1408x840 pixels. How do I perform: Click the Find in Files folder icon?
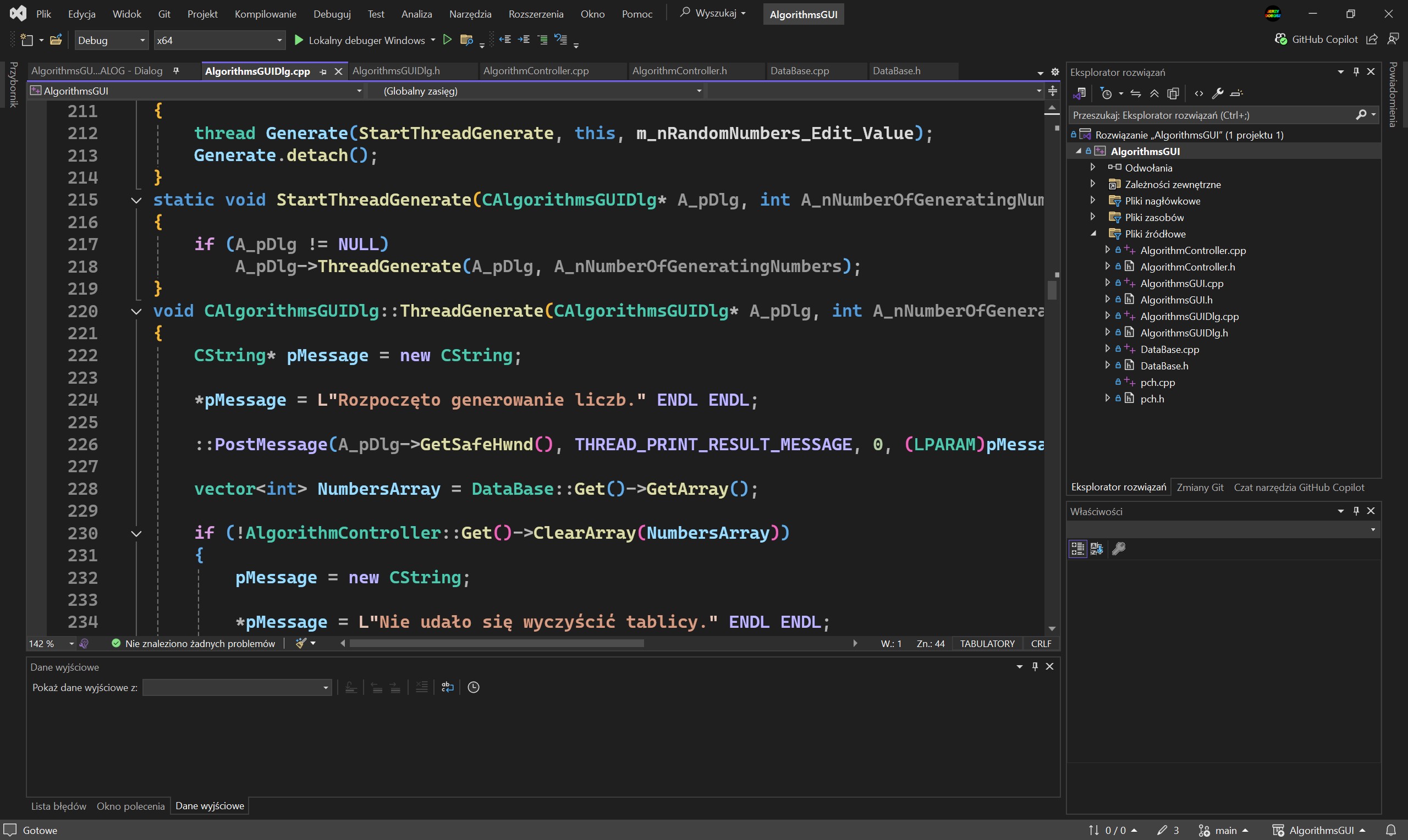[x=466, y=40]
